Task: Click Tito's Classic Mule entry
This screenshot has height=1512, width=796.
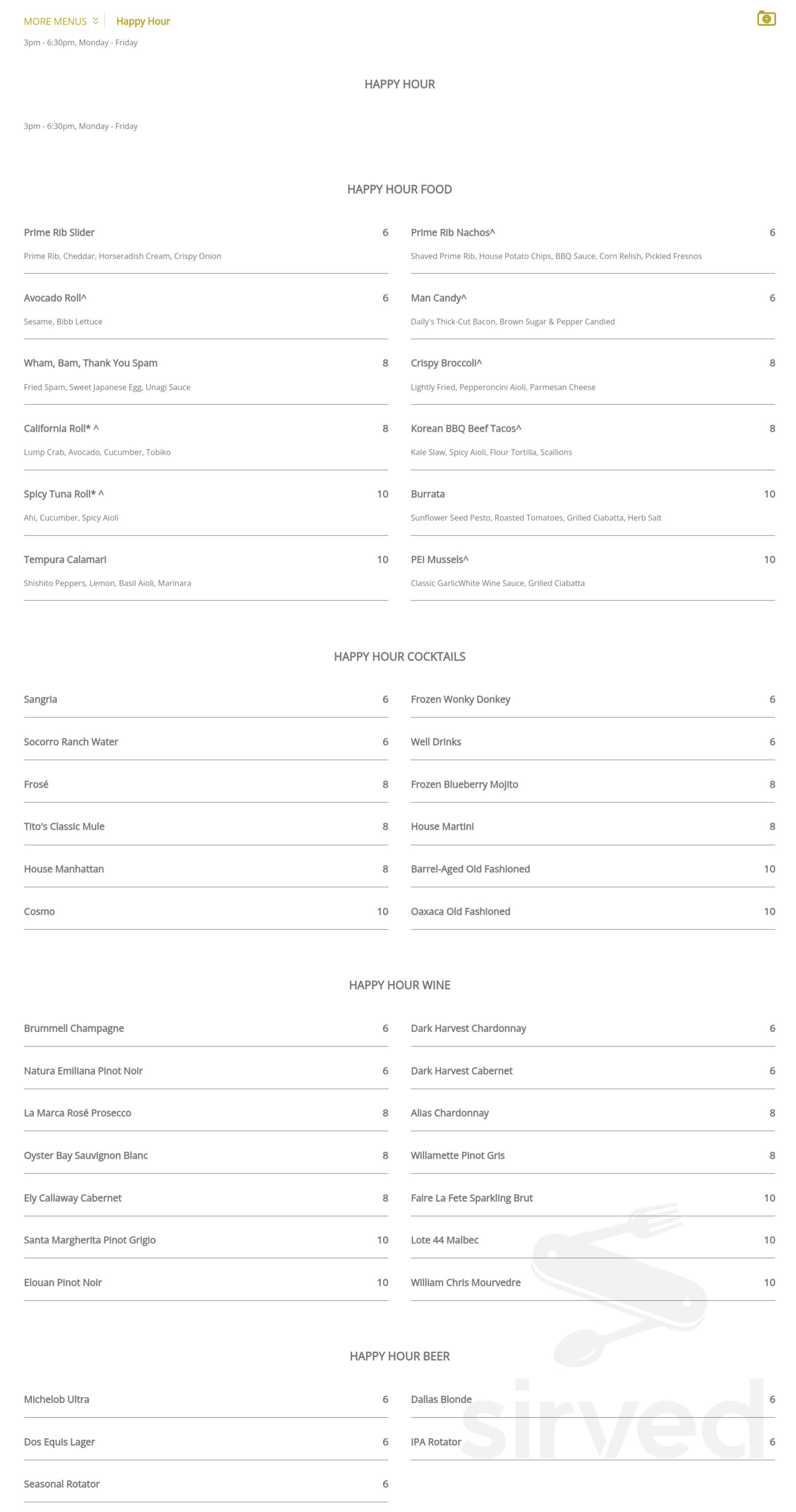Action: [x=64, y=826]
